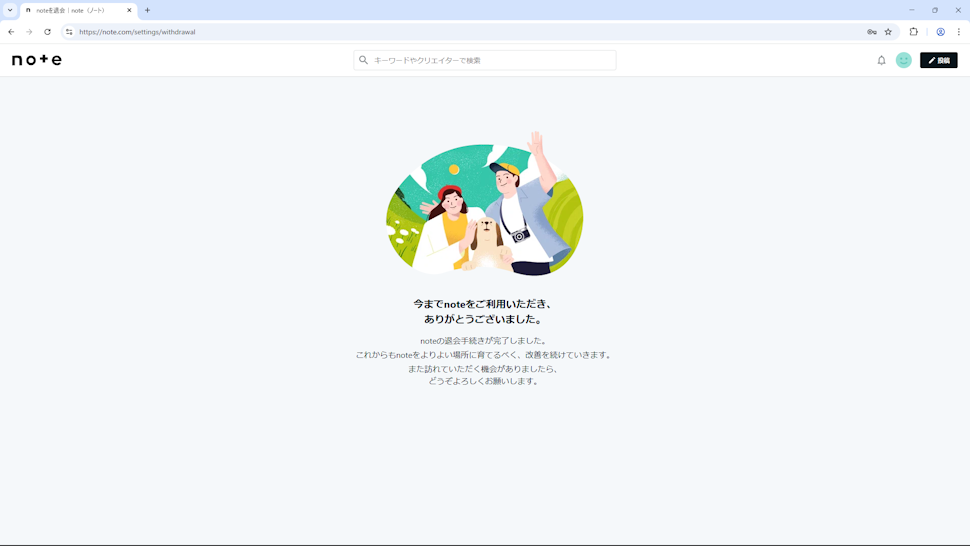Click the black 投稿 post button
970x546 pixels.
click(938, 60)
